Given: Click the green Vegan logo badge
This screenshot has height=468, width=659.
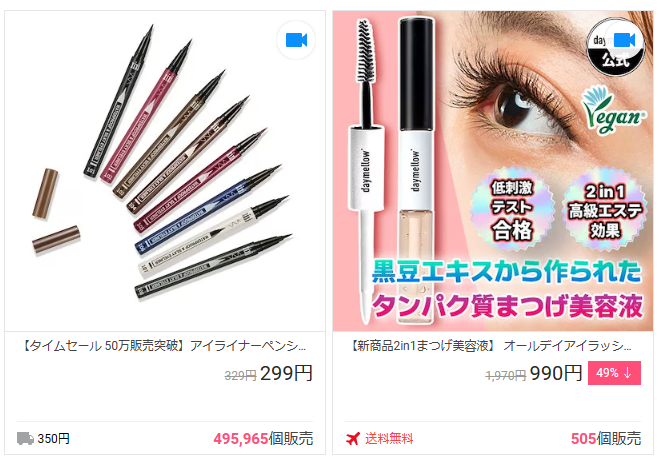Looking at the screenshot, I should 613,110.
